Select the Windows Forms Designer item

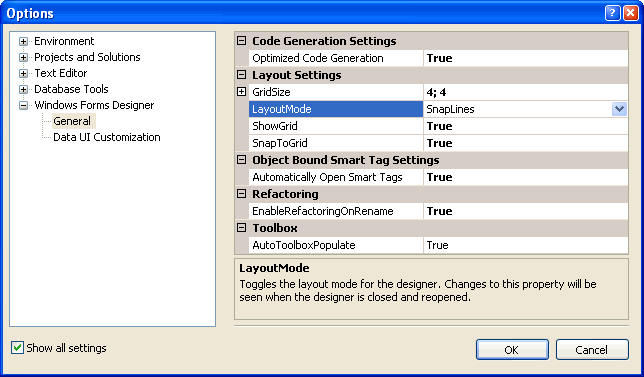click(94, 105)
